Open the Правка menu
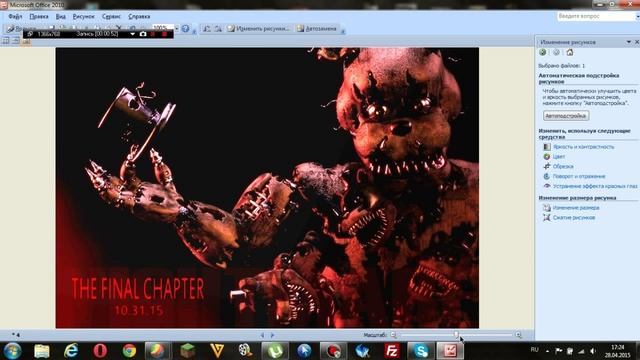Image resolution: width=640 pixels, height=360 pixels. 39,17
